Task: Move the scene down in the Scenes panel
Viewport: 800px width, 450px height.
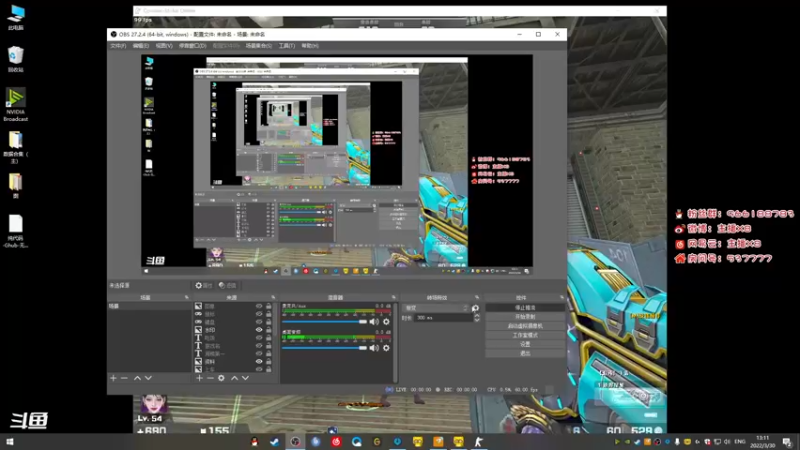Action: click(x=148, y=378)
